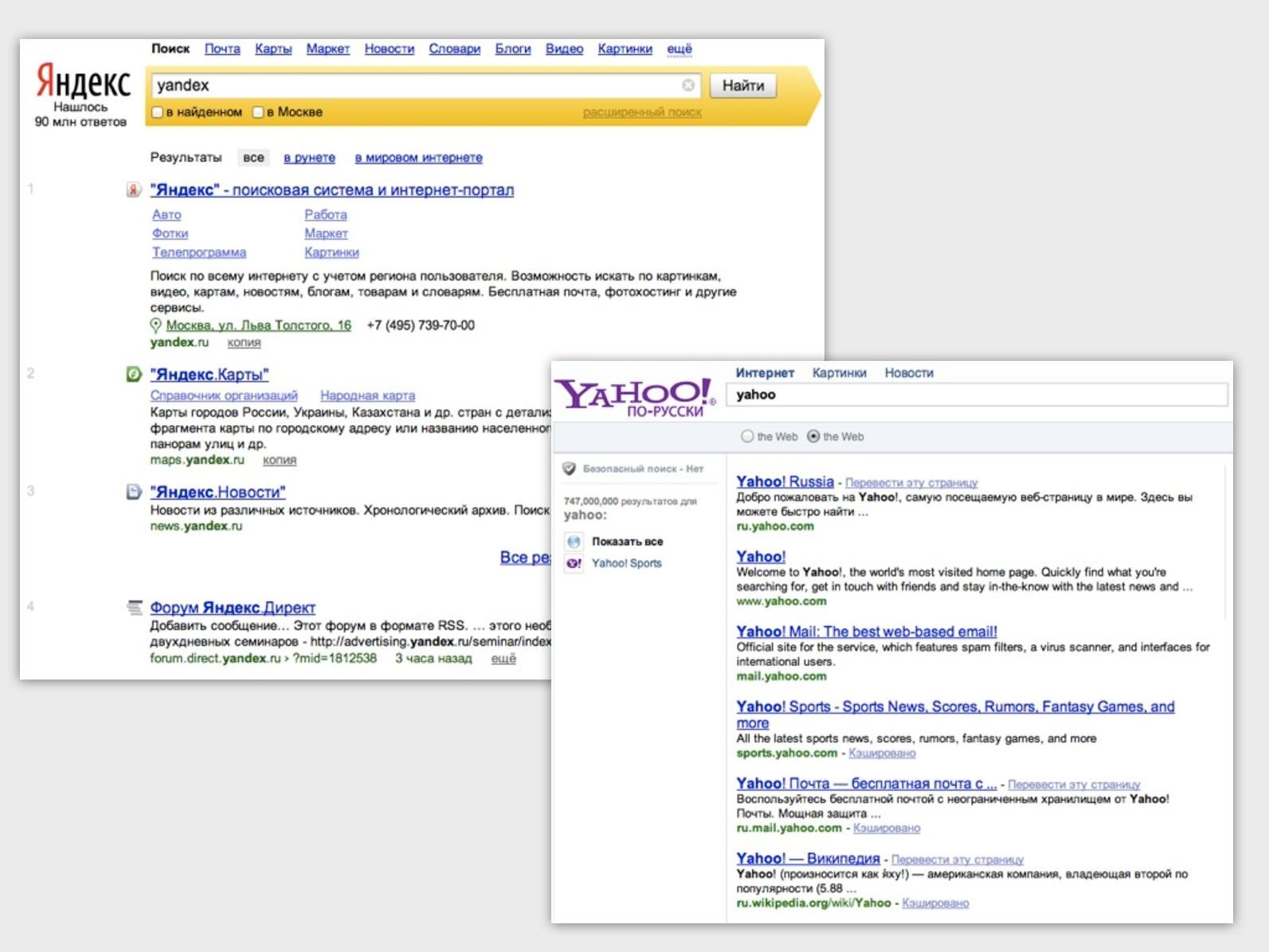1269x952 pixels.
Task: Click the Yahoo results scrollbar
Action: 1225,542
